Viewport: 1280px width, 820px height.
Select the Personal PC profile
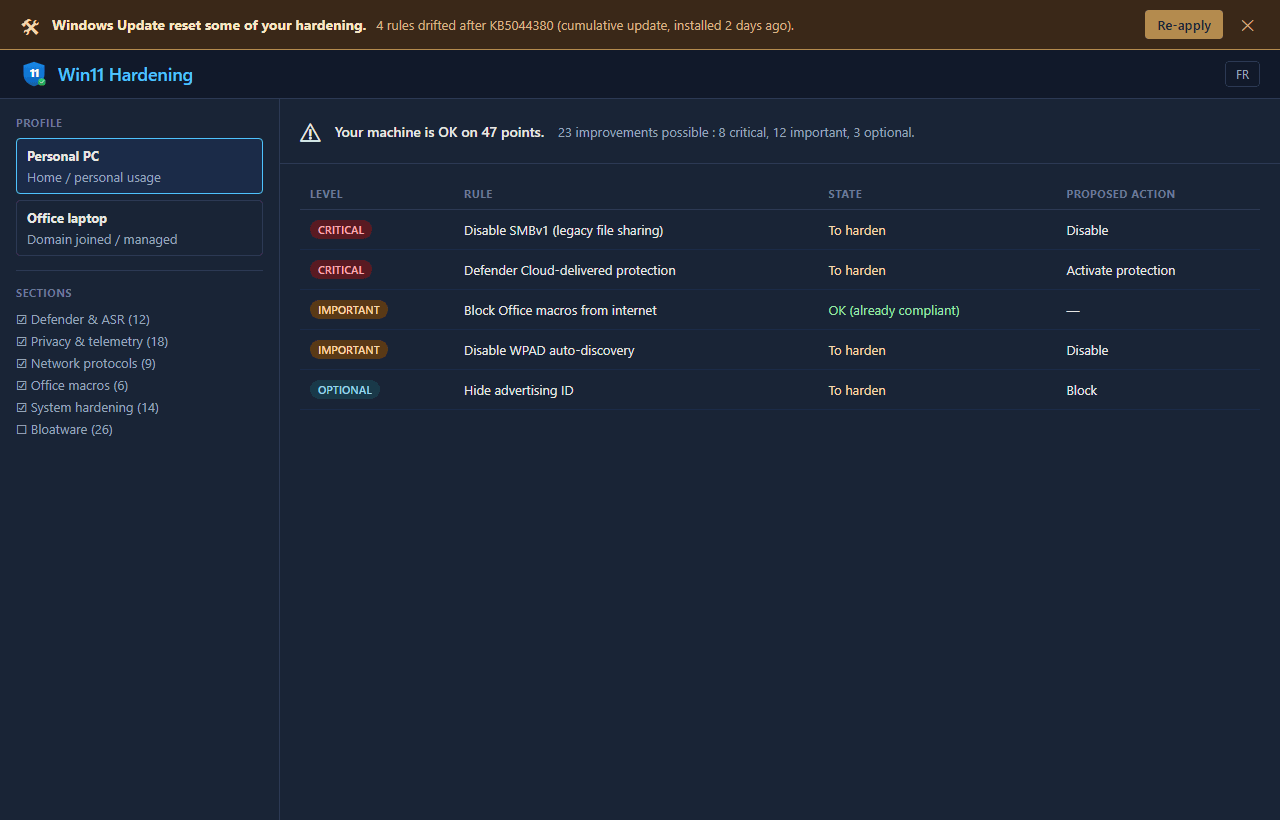pos(139,166)
